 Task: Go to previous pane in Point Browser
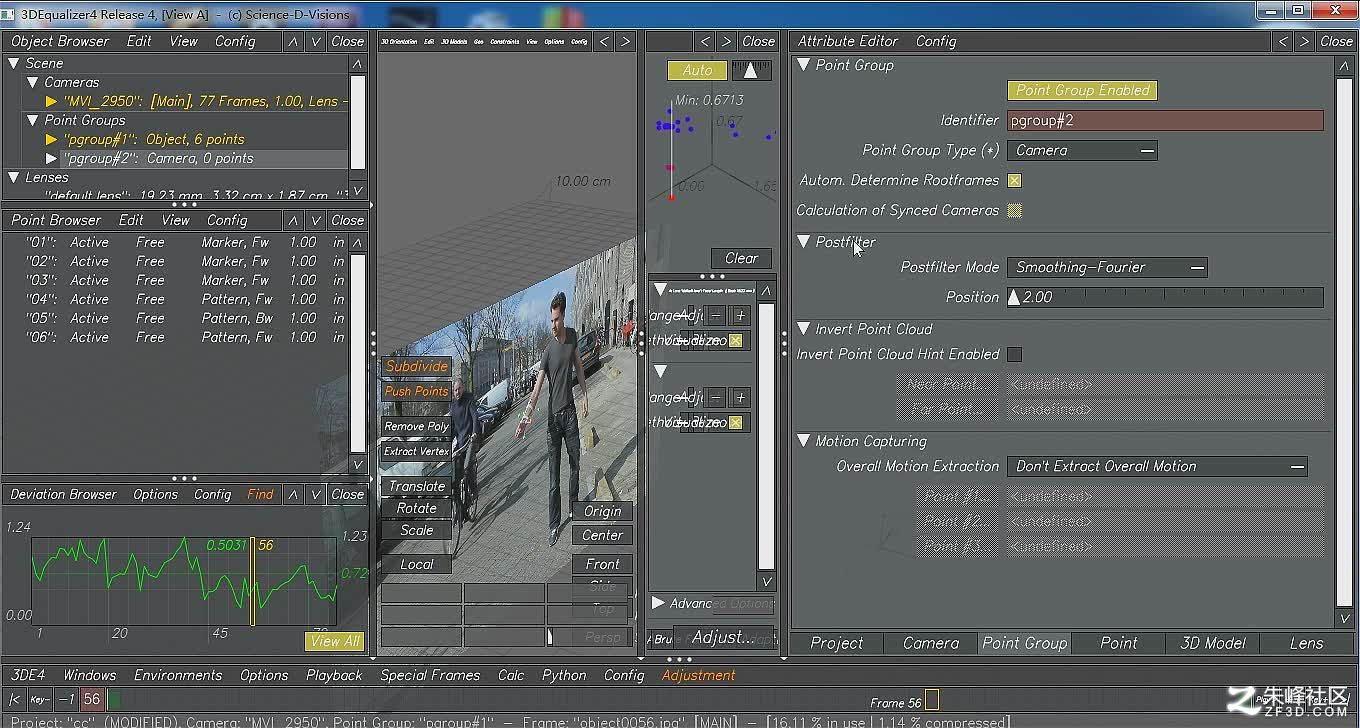click(x=293, y=220)
